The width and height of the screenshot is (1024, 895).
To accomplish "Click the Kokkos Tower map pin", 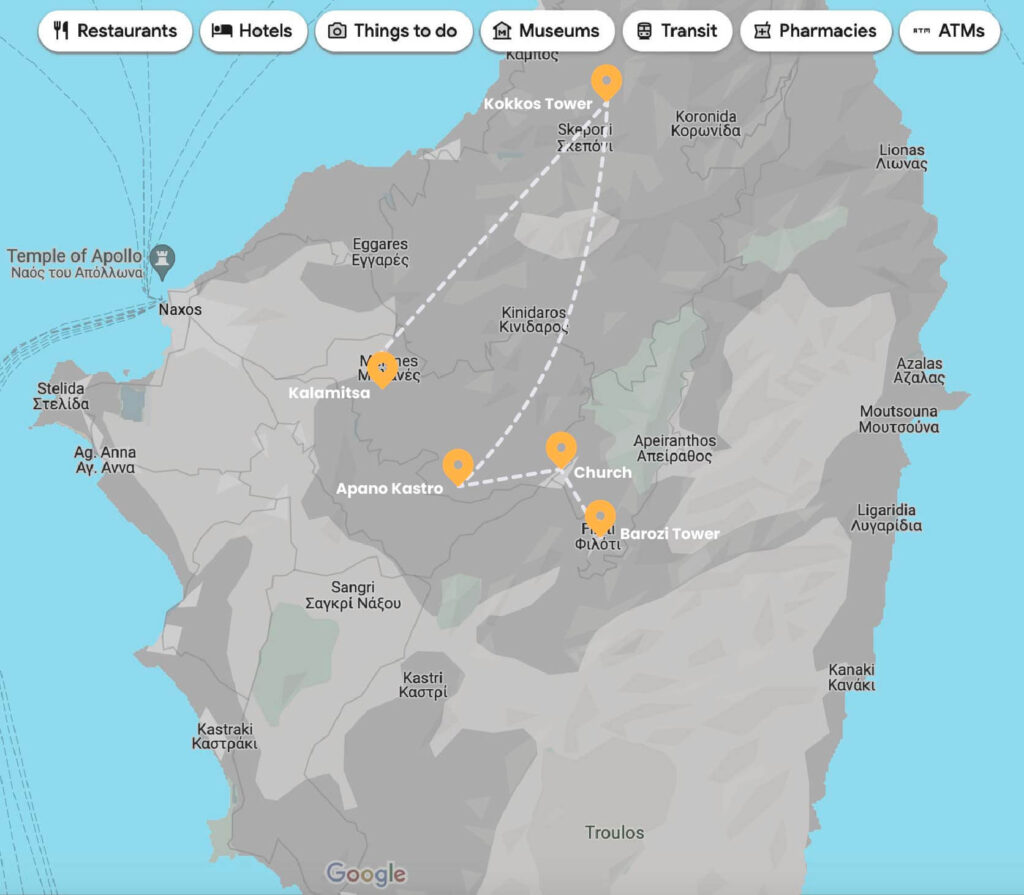I will click(x=606, y=81).
